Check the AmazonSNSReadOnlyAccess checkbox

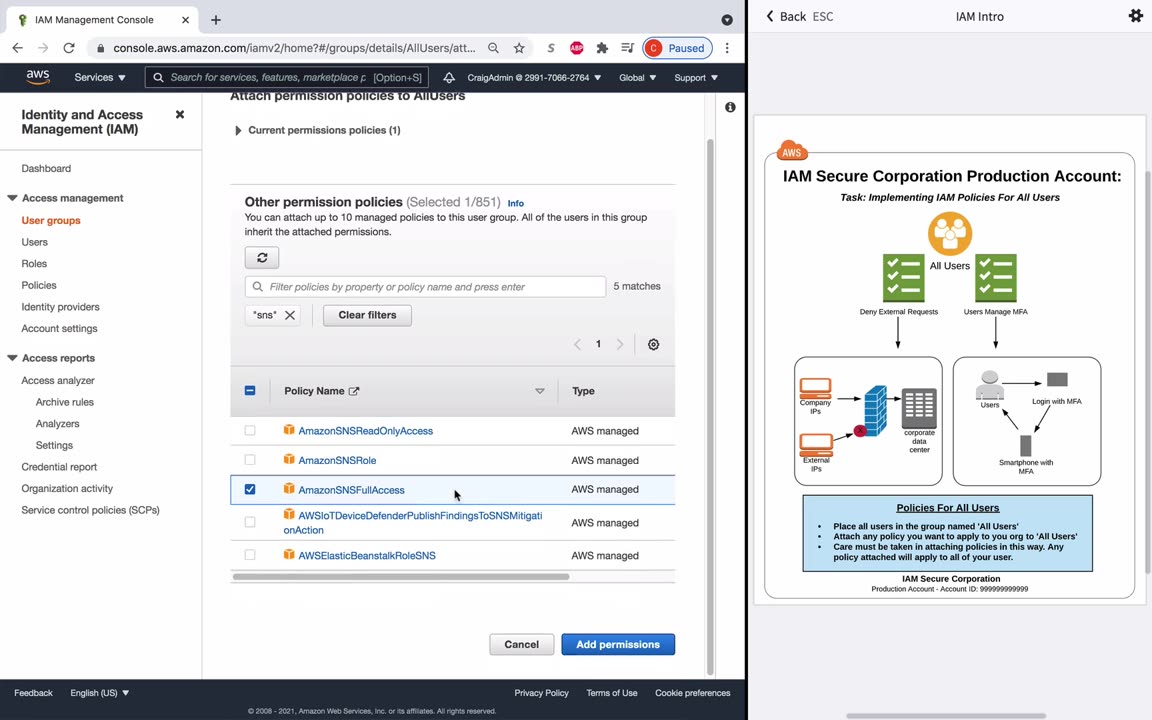250,431
